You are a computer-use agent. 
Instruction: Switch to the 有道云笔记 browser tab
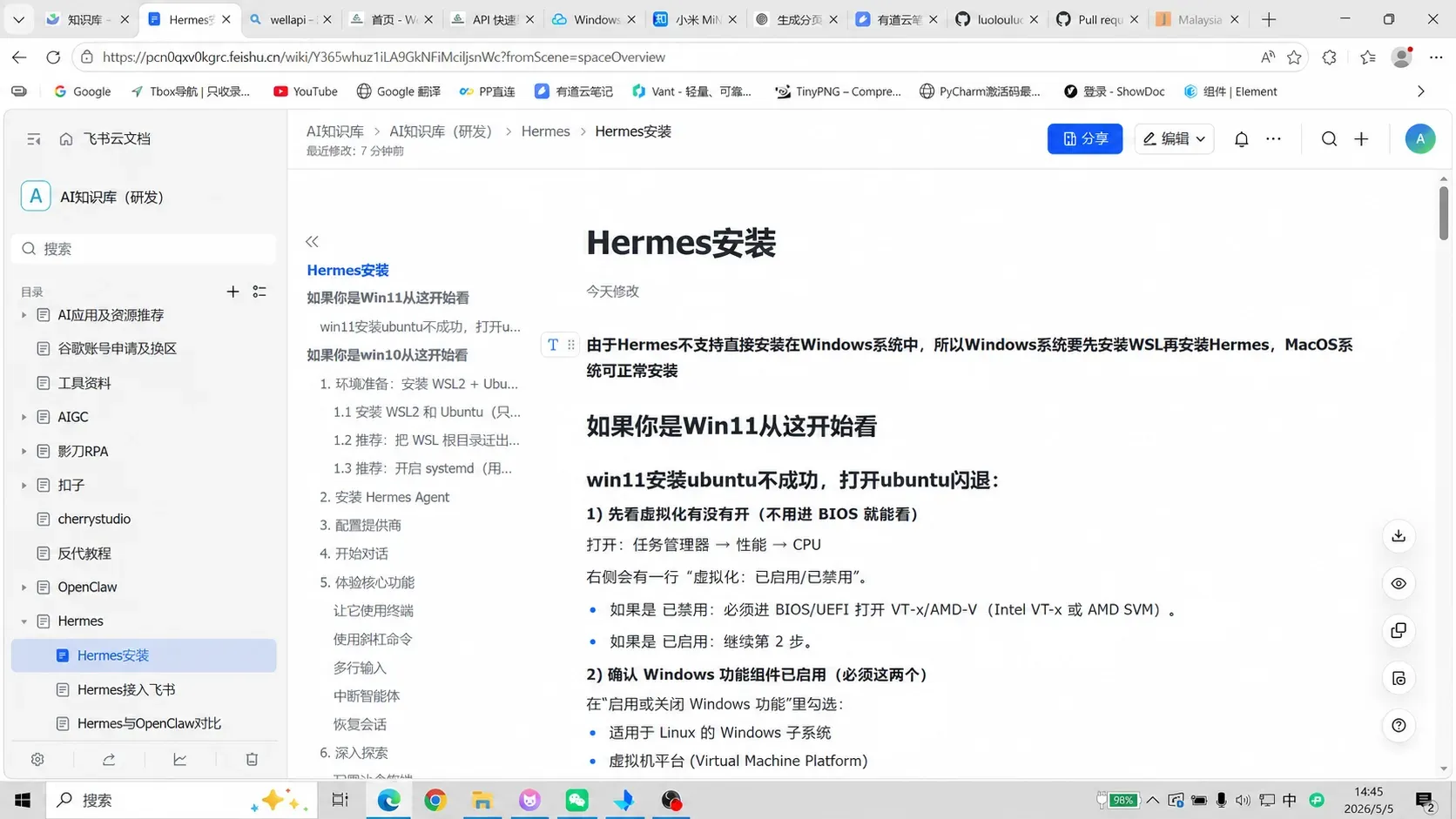[x=895, y=19]
